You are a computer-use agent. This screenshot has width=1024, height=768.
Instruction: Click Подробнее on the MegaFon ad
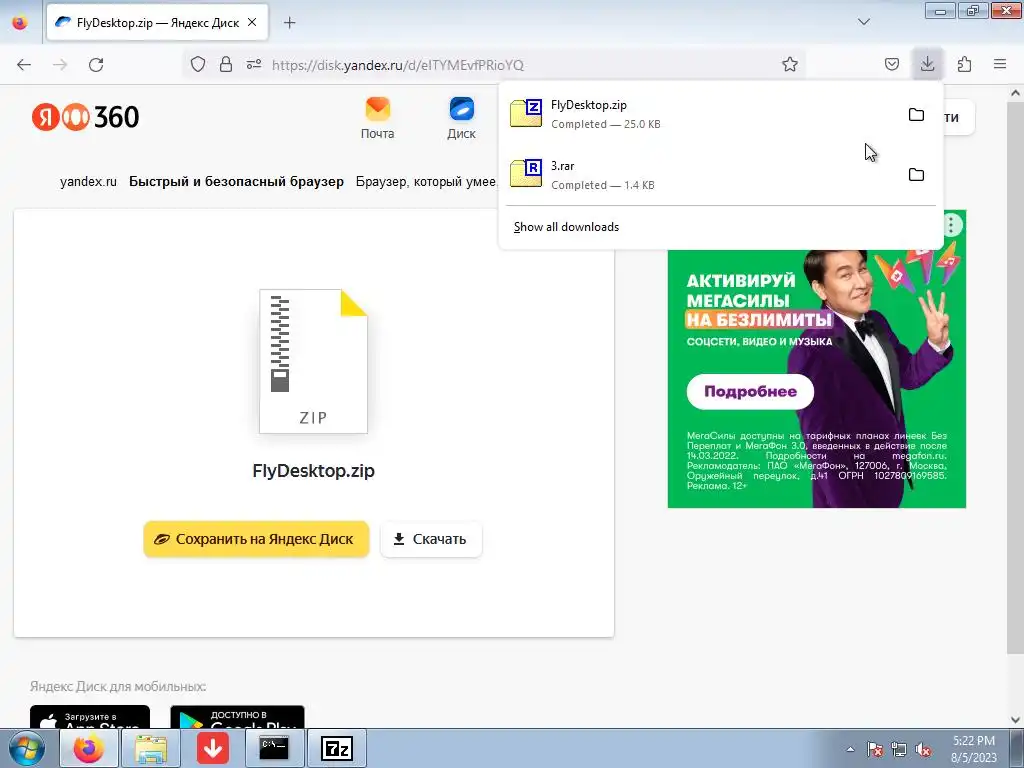pos(750,391)
